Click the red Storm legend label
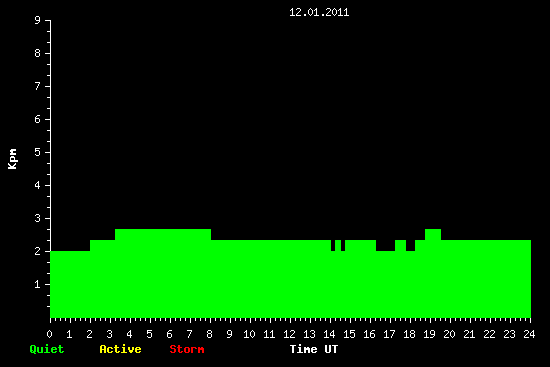 (187, 349)
